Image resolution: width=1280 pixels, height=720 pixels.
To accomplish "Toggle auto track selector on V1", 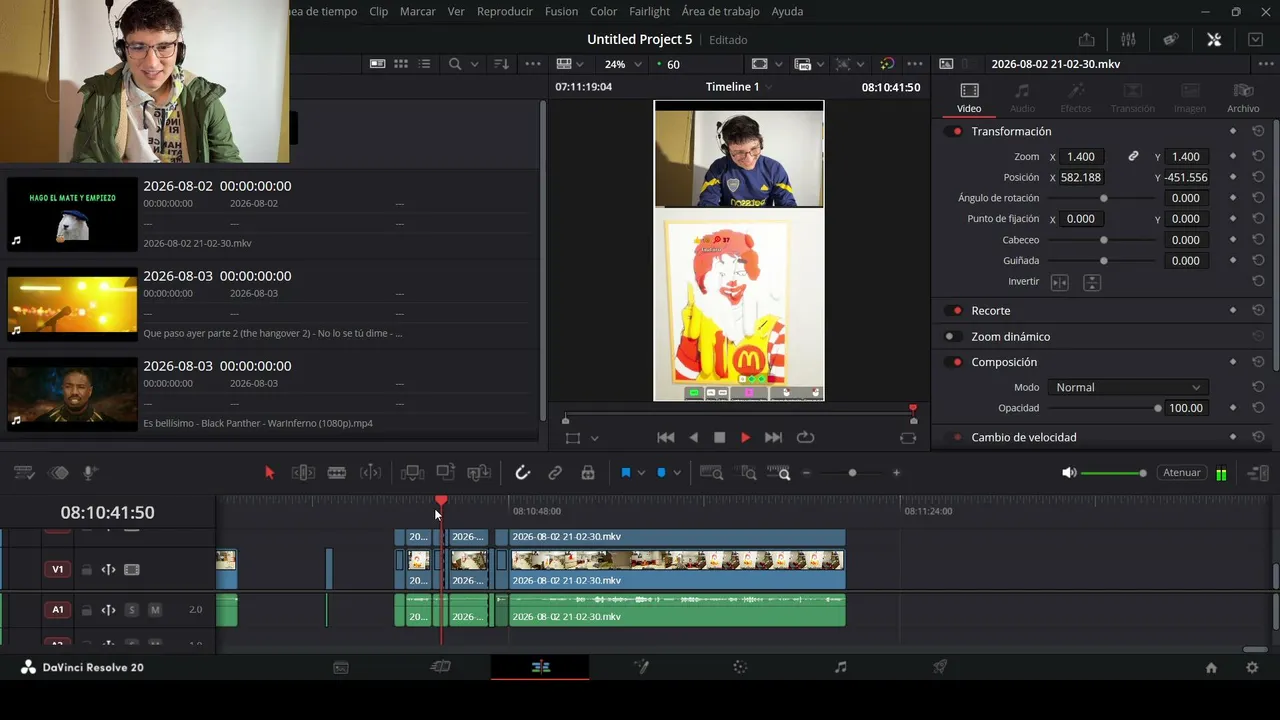I will [108, 570].
